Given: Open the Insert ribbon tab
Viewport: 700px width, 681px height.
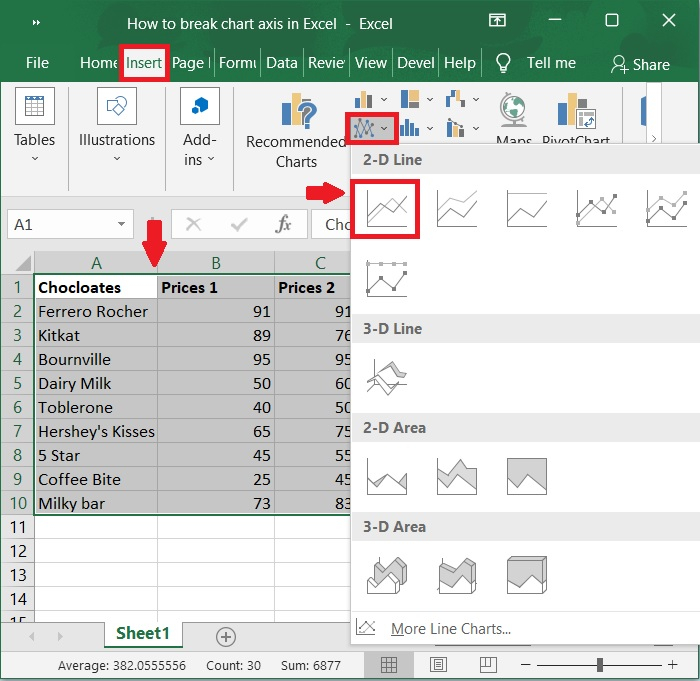Looking at the screenshot, I should (144, 62).
